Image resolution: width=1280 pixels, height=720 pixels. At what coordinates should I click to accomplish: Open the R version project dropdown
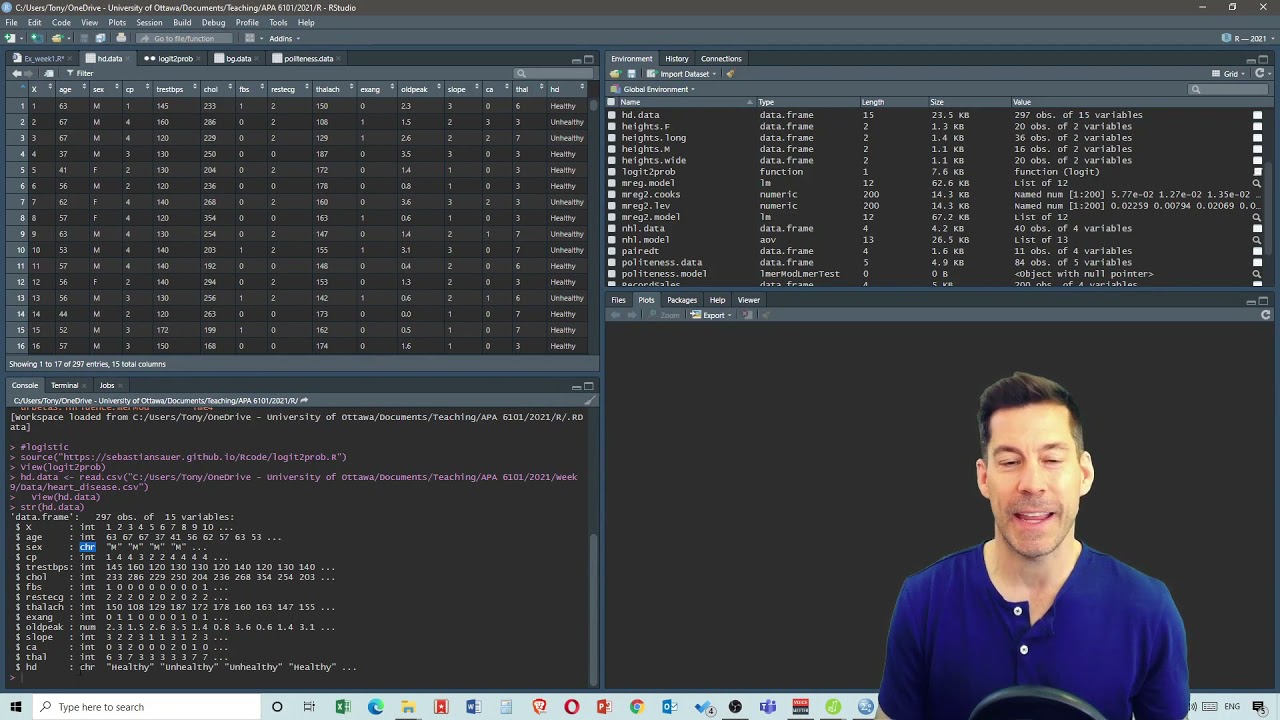click(1247, 38)
